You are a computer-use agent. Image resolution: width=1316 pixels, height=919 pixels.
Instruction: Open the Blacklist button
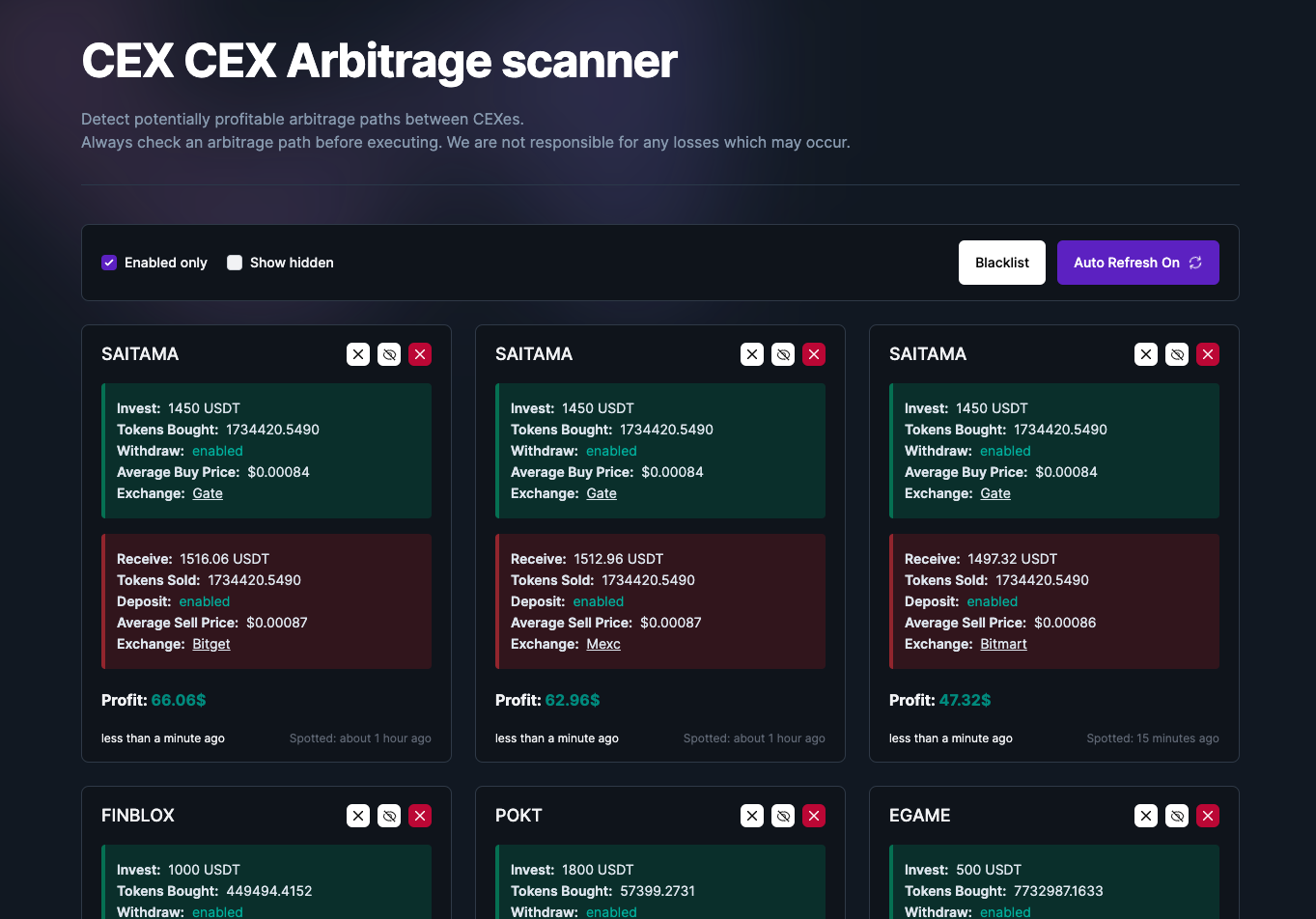[x=1001, y=263]
